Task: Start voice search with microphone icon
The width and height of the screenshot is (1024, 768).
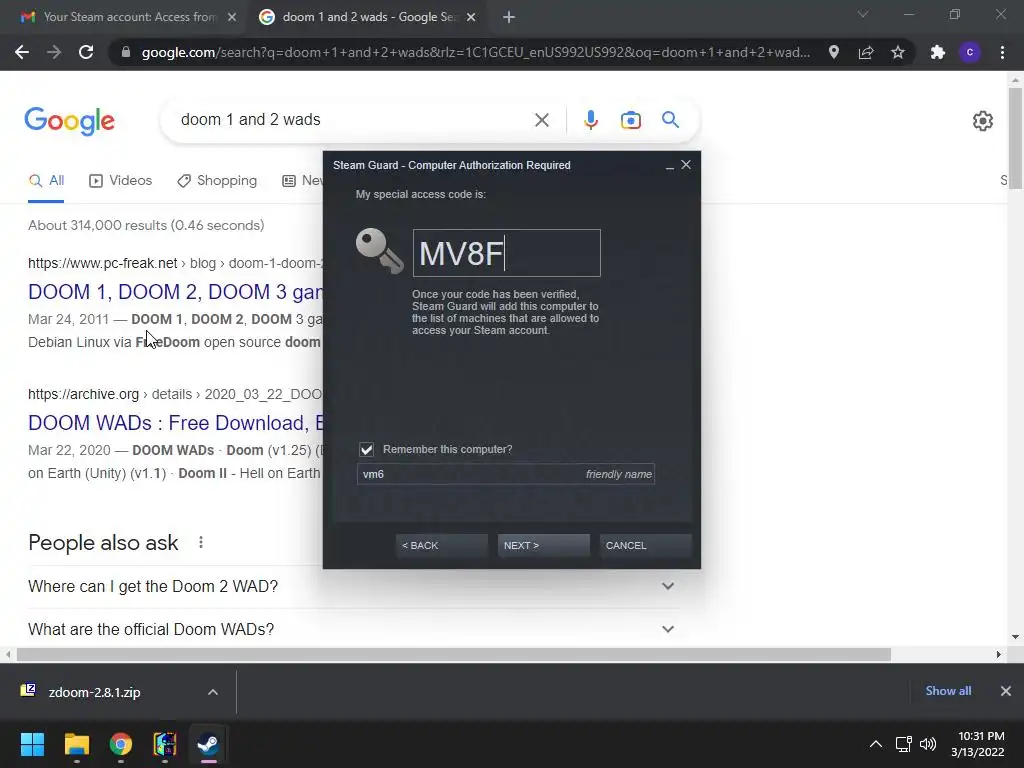Action: [x=590, y=120]
